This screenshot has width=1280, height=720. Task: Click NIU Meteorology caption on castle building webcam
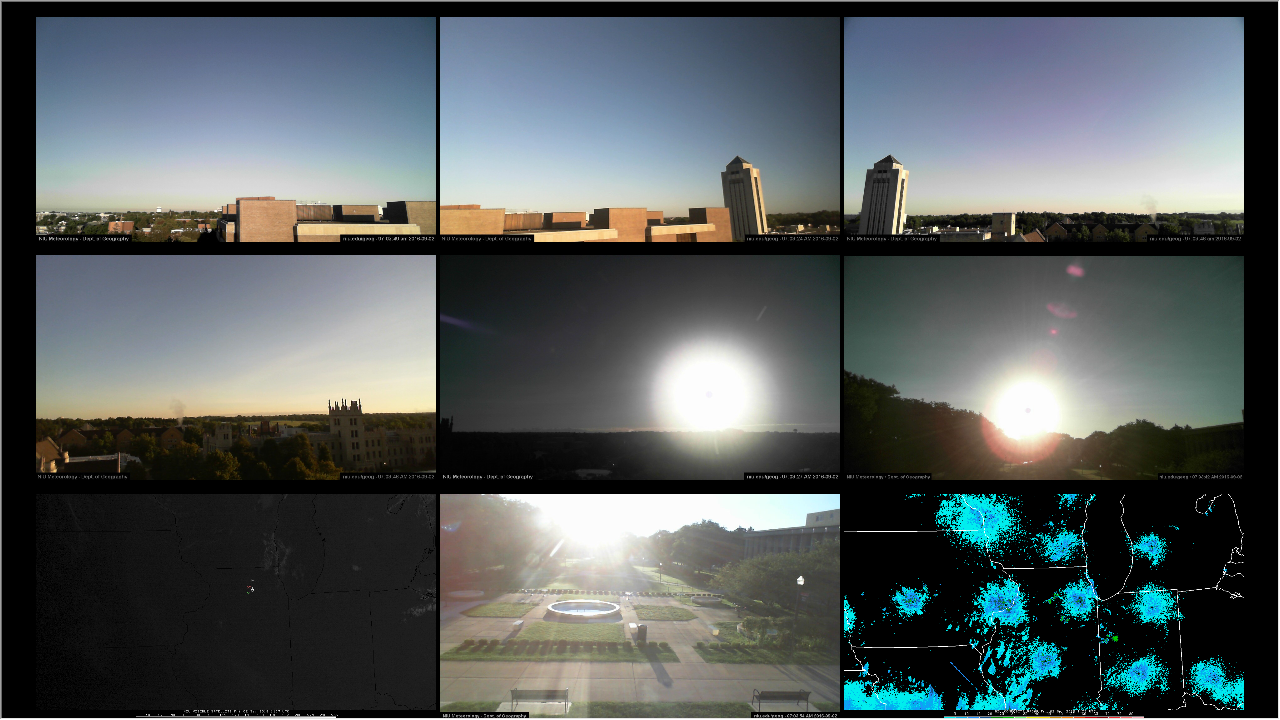[84, 476]
